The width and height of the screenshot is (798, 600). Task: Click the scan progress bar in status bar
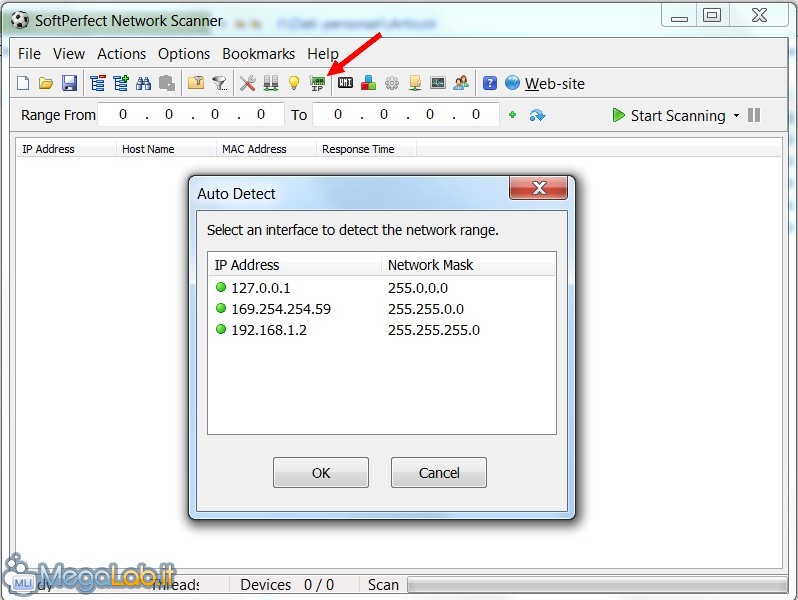(x=597, y=585)
